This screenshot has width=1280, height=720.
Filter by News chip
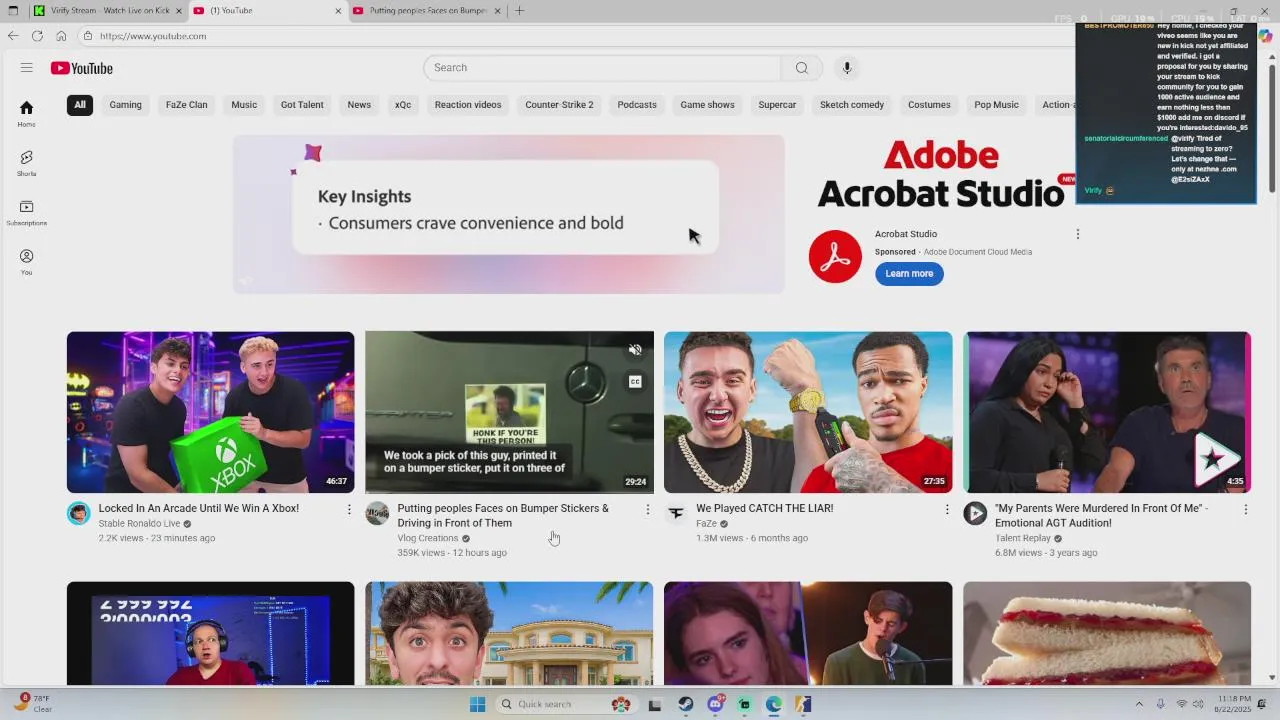[x=359, y=105]
